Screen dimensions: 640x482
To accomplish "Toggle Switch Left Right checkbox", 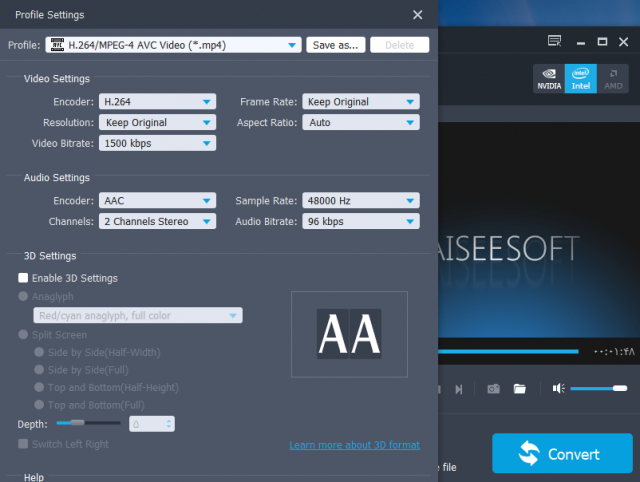I will tap(23, 444).
